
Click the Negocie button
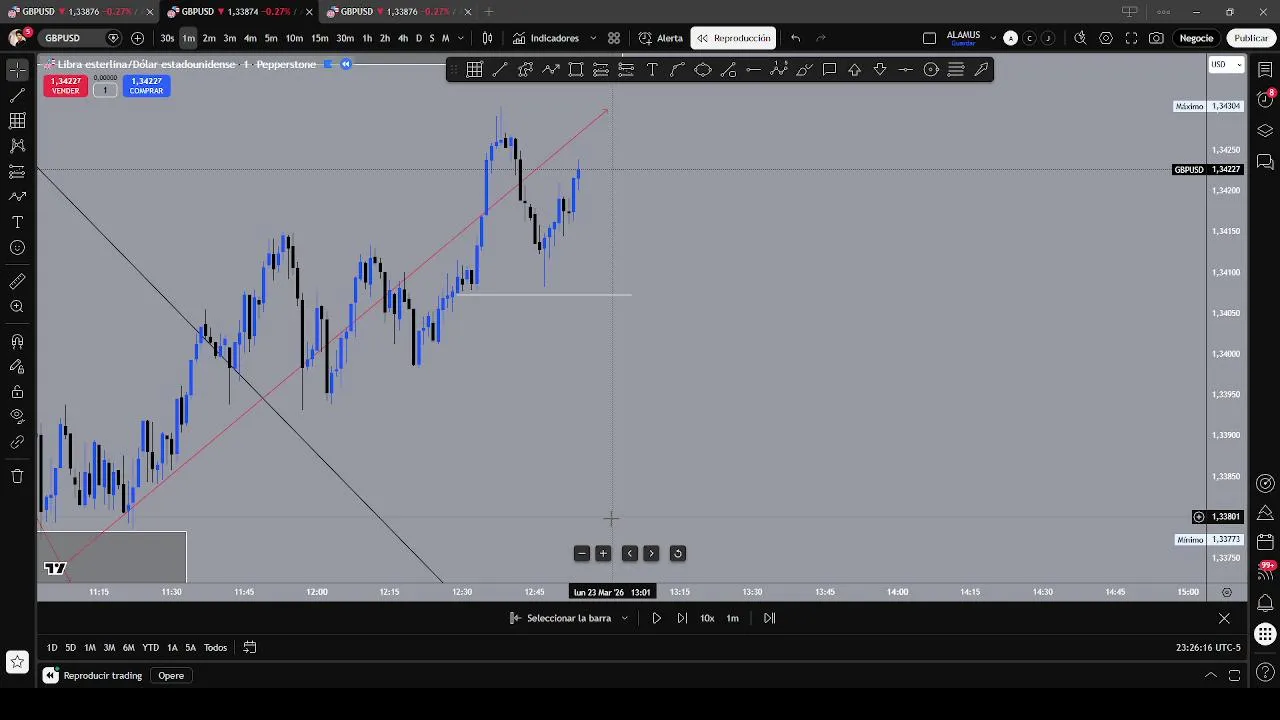click(x=1196, y=38)
